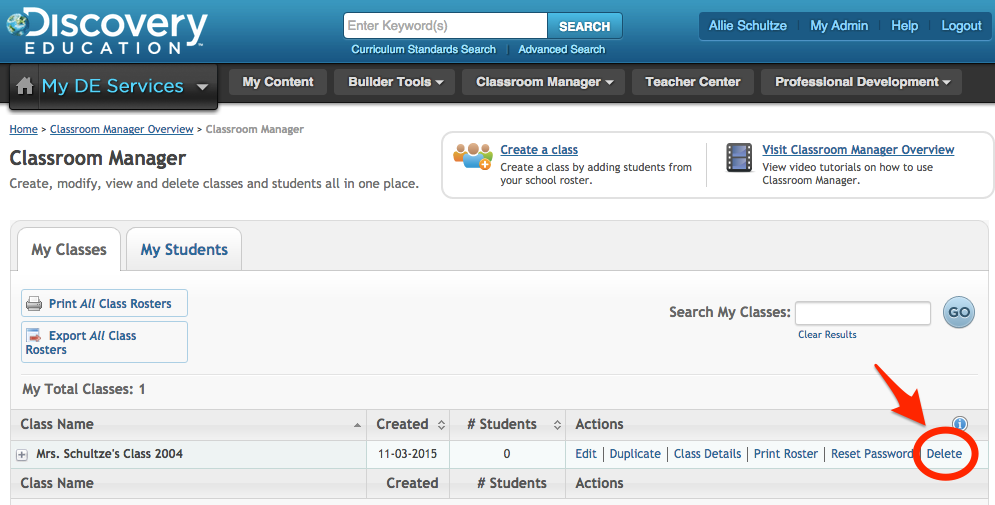Screen dimensions: 995x505
Task: Open the Professional Development dropdown menu
Action: [862, 82]
